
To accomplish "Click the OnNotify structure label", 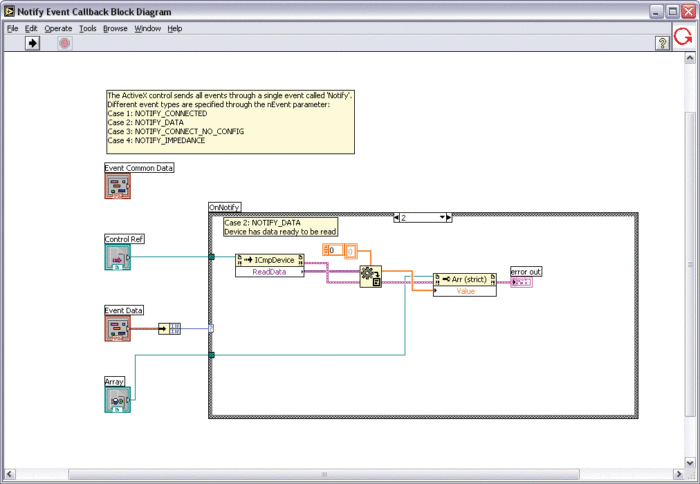I will click(x=225, y=207).
